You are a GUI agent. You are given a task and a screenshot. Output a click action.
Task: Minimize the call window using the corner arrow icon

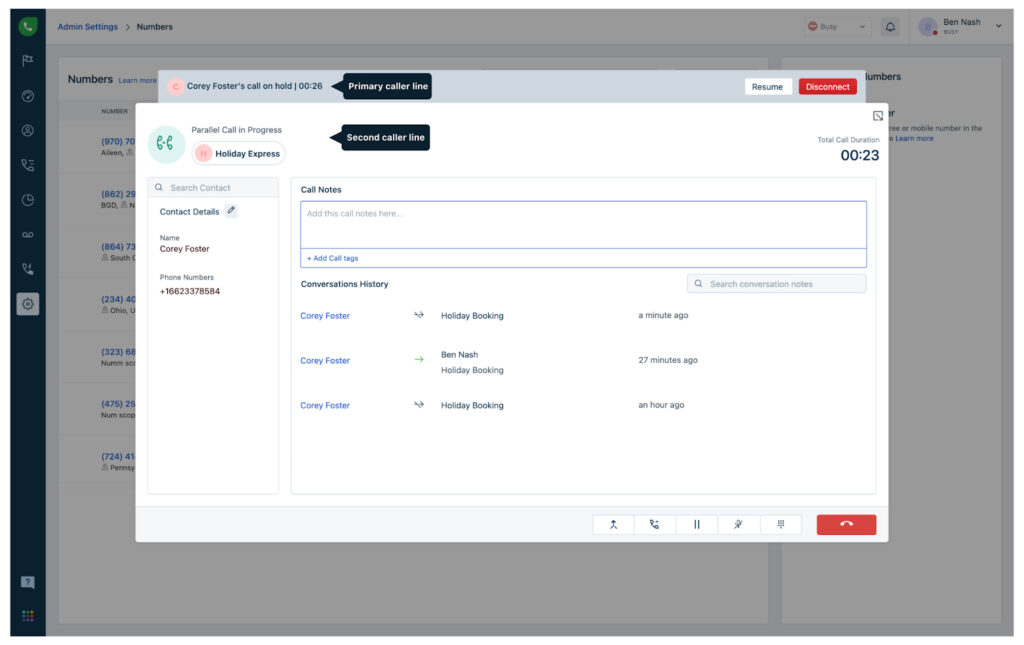877,116
